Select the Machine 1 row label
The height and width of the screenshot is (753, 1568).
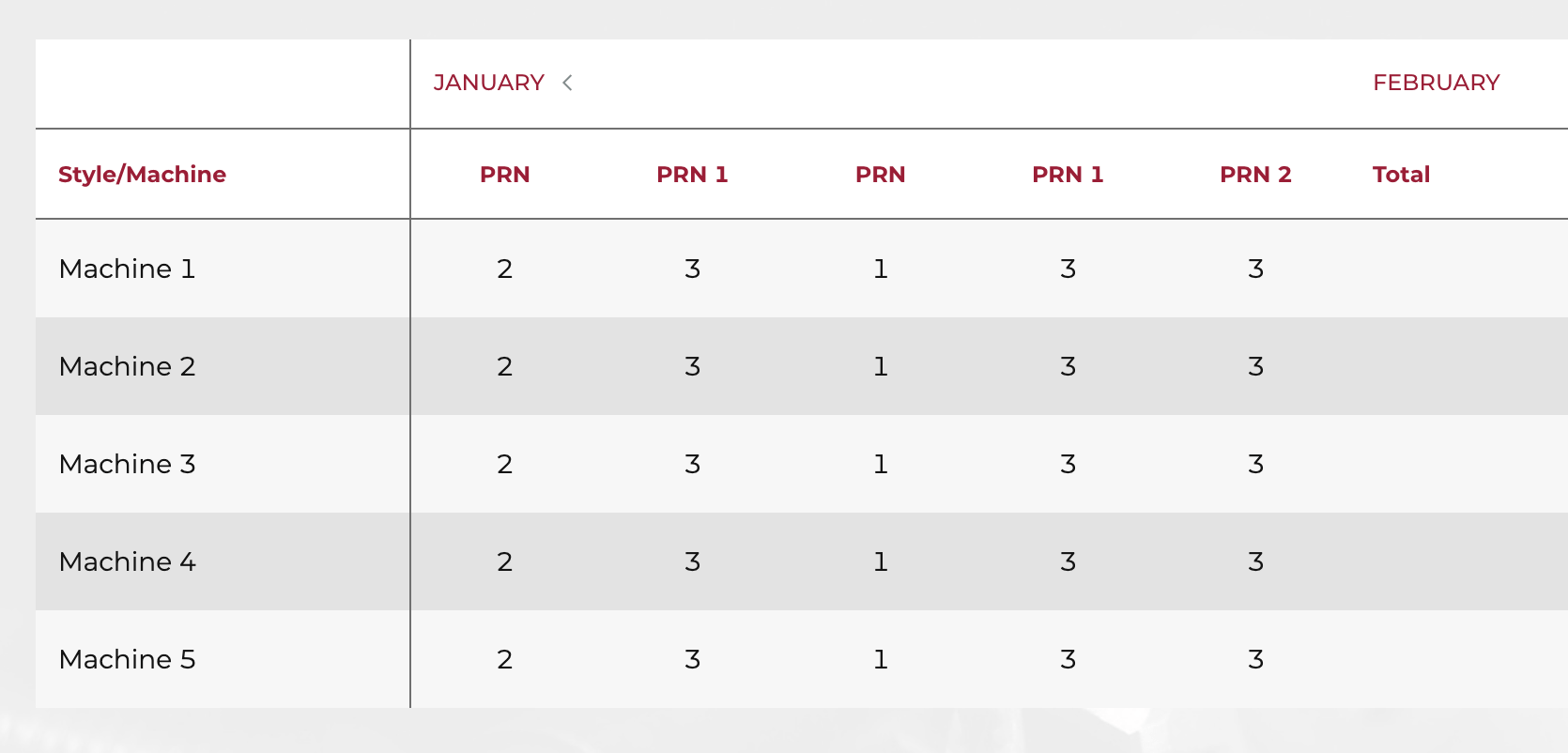[x=127, y=269]
